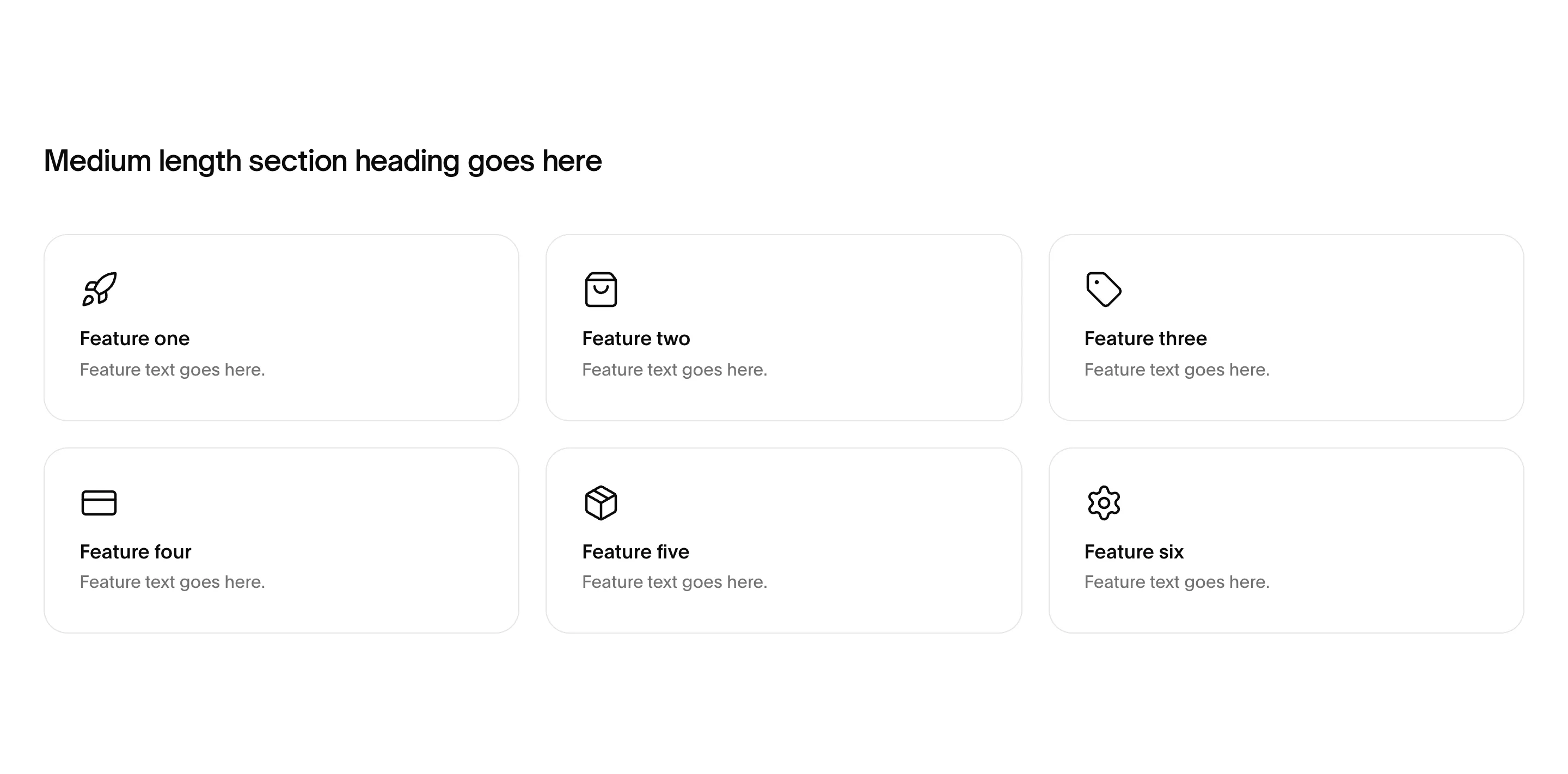Click description text under Feature two
The image size is (1568, 774).
click(x=675, y=370)
